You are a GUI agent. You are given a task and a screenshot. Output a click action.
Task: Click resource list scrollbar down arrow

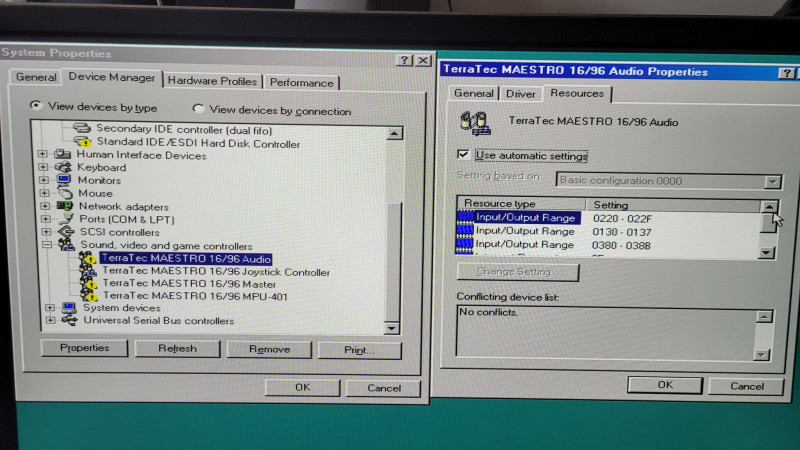(x=766, y=253)
